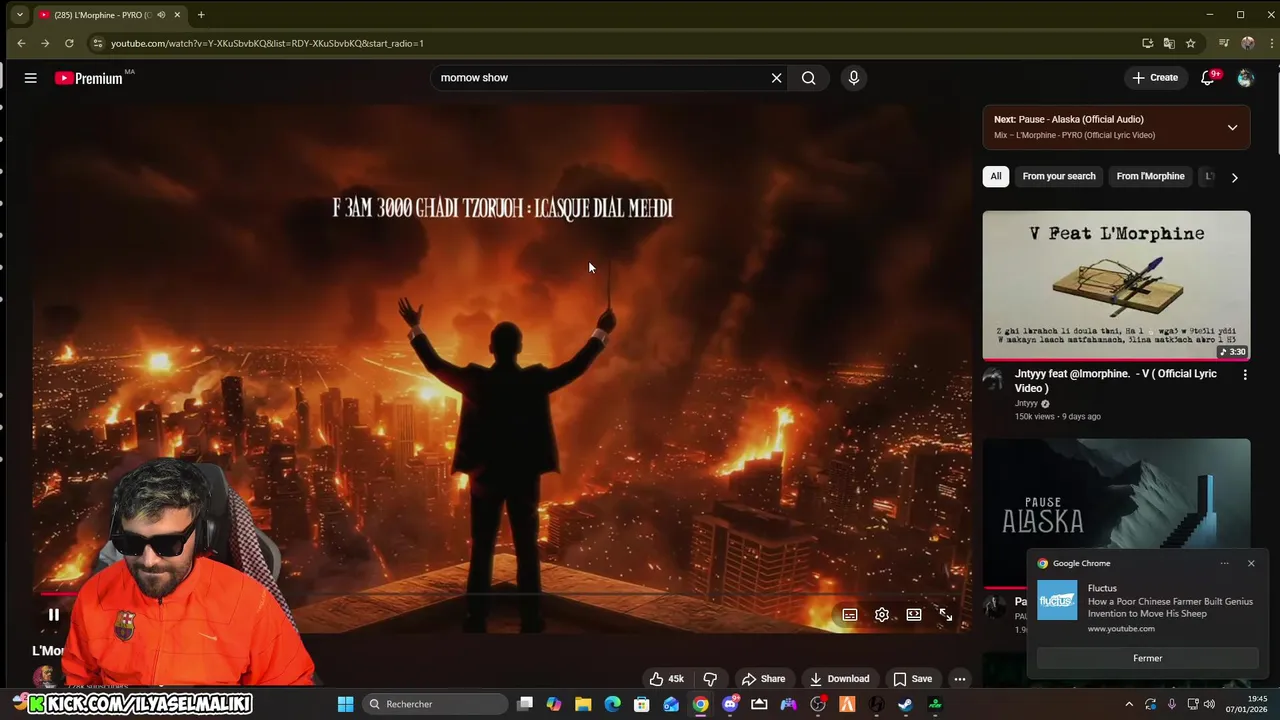Open Chrome notification options ellipsis
Image resolution: width=1280 pixels, height=720 pixels.
click(x=1224, y=563)
